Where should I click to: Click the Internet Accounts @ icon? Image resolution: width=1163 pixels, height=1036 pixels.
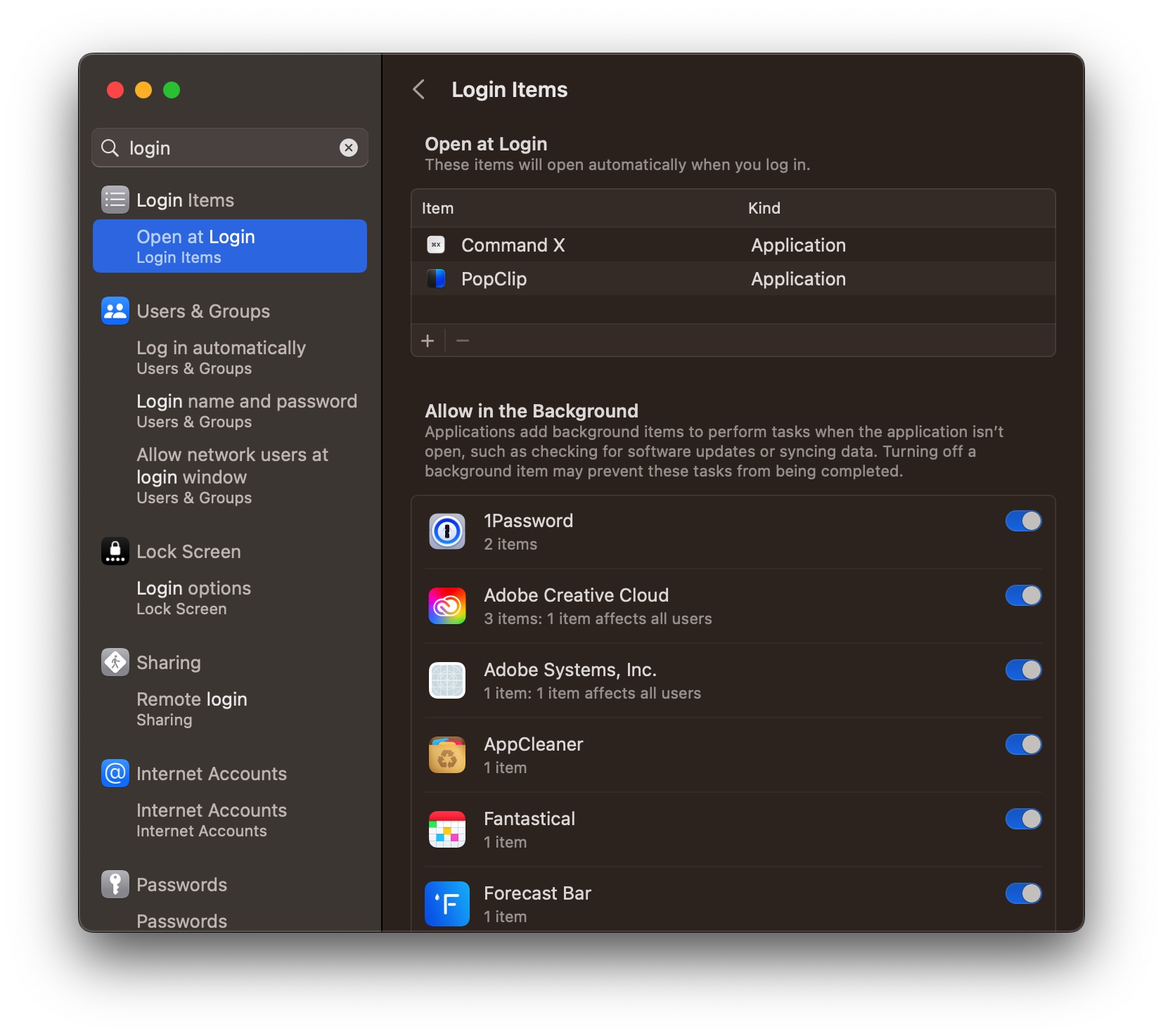(x=115, y=773)
